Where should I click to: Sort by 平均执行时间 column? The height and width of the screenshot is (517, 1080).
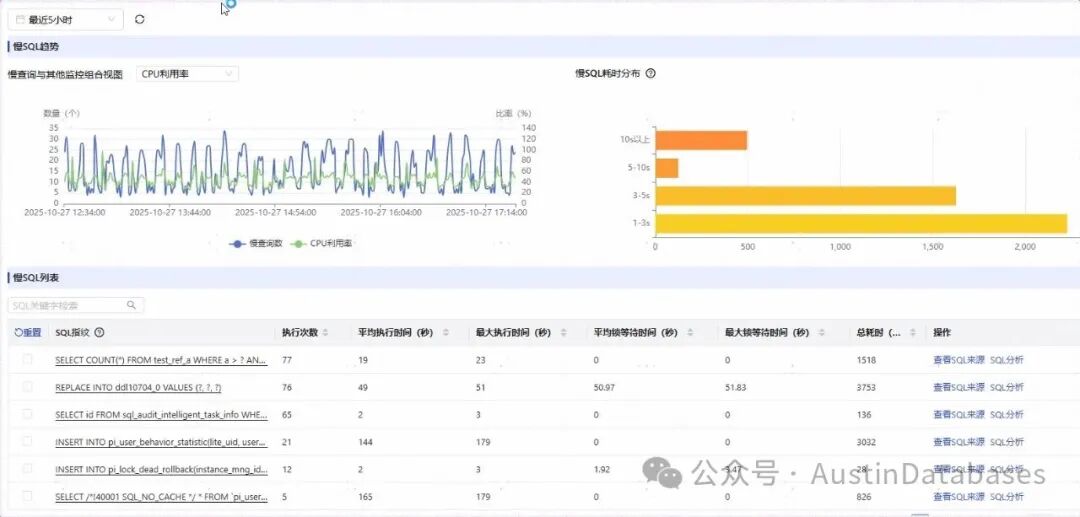click(x=446, y=333)
